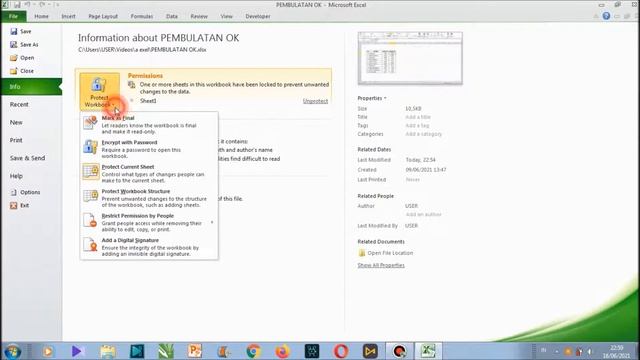Viewport: 640px width, 360px height.
Task: Go to the Review tab
Action: point(199,16)
